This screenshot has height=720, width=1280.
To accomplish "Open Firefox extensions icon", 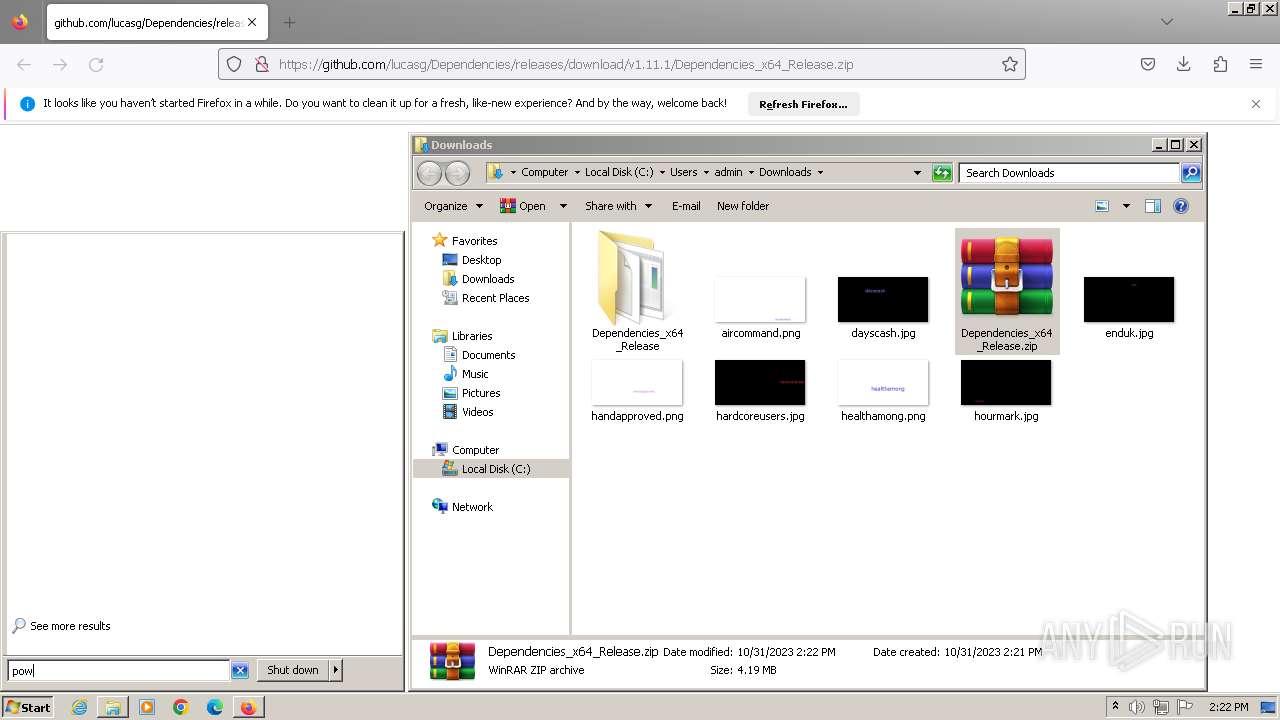I will tap(1220, 64).
